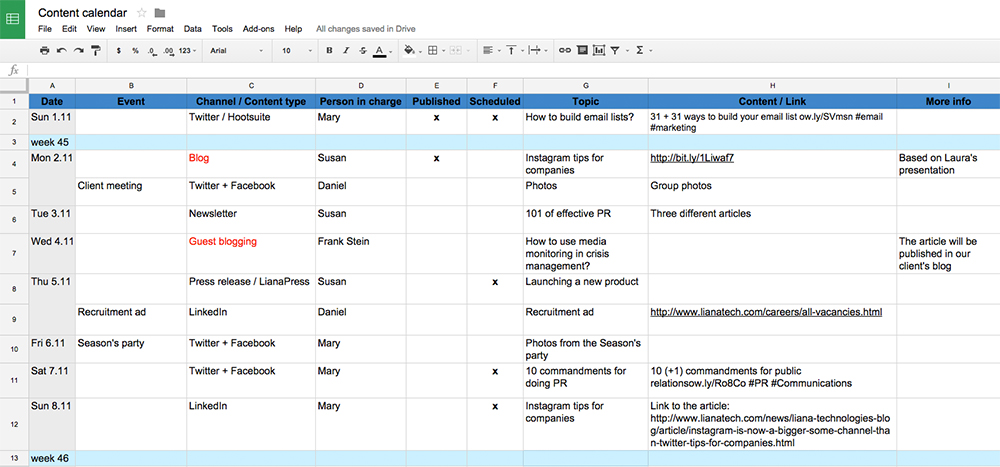Screen dimensions: 1000x467
Task: Click the Insert comment icon
Action: click(582, 50)
